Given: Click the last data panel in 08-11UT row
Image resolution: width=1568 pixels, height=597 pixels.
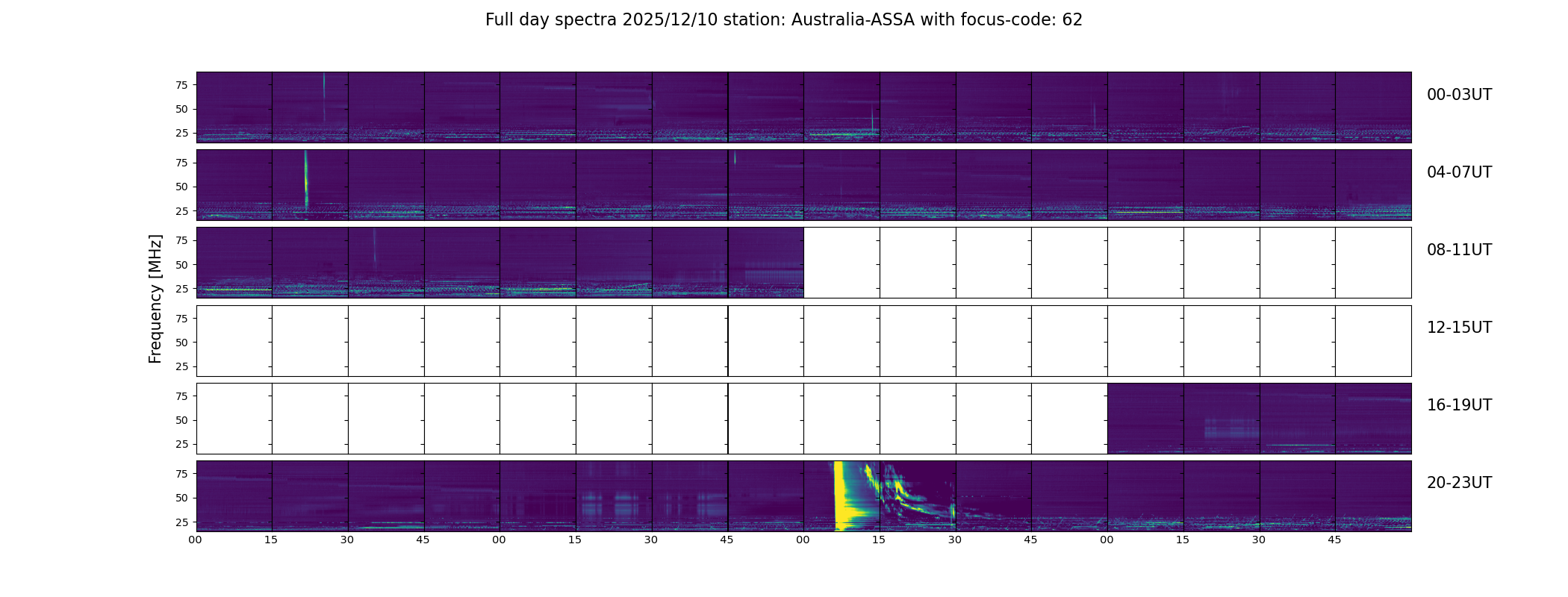Looking at the screenshot, I should [766, 263].
